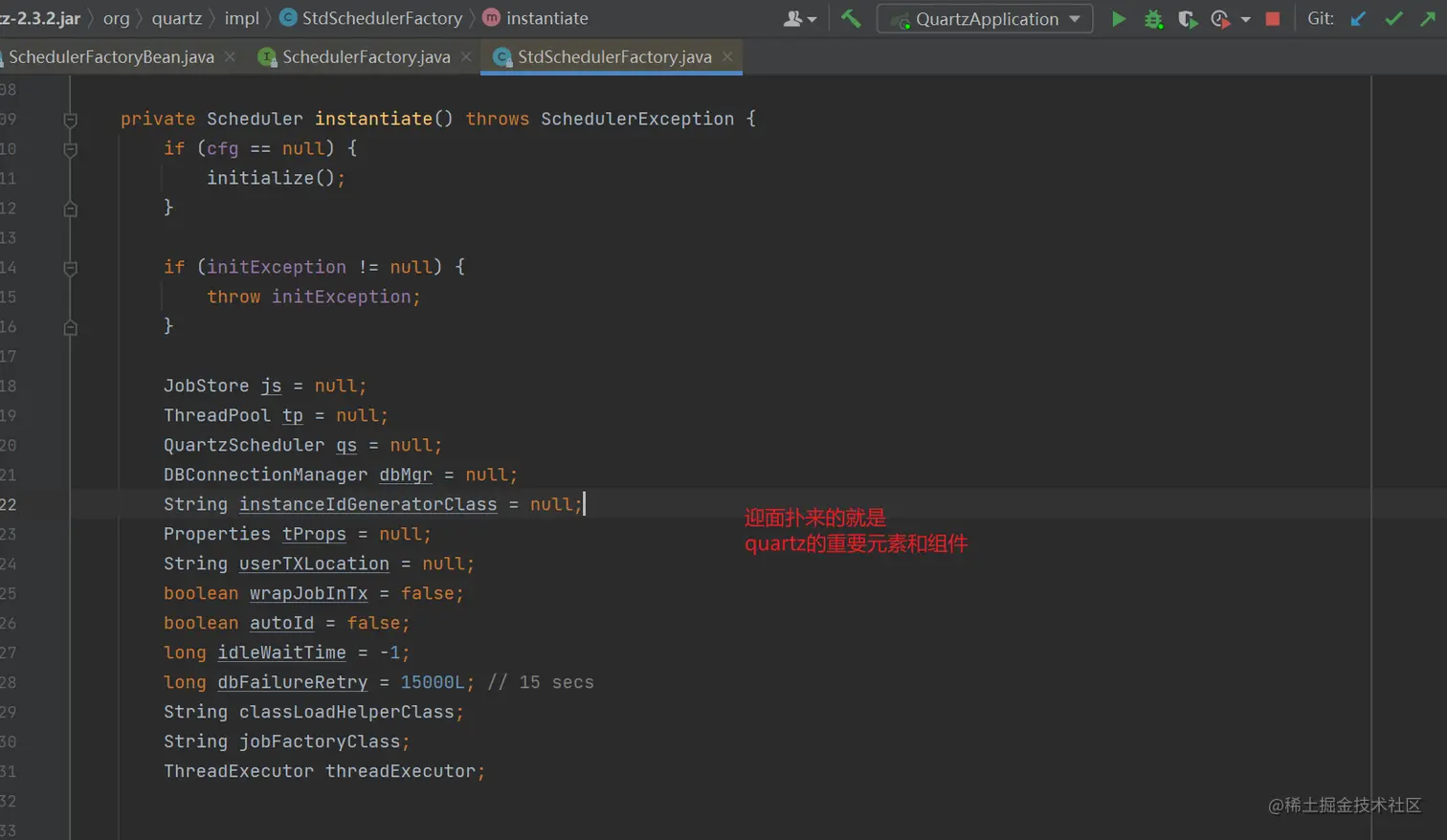Collapse the if initException block

70,268
